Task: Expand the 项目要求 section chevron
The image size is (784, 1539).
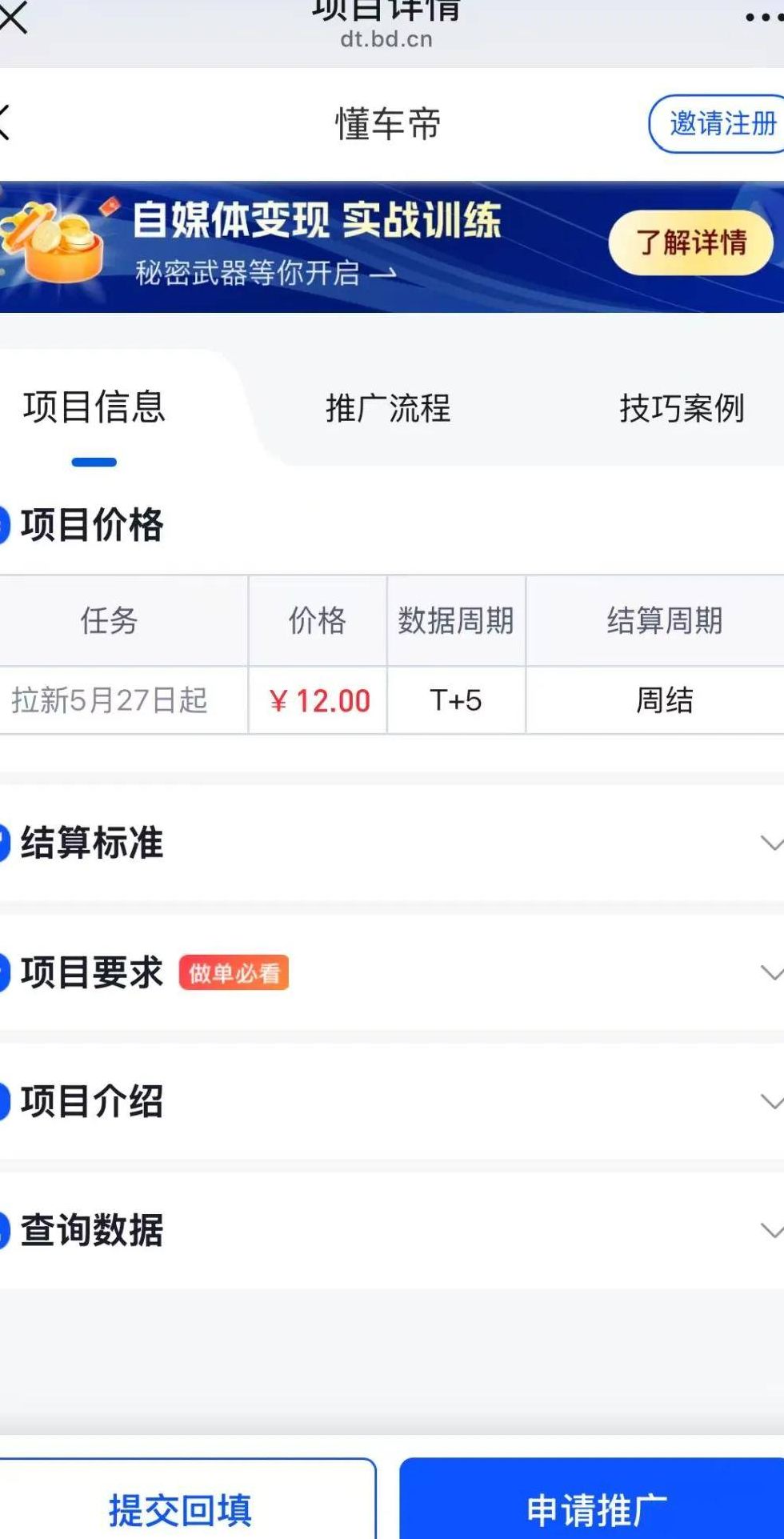Action: coord(770,973)
